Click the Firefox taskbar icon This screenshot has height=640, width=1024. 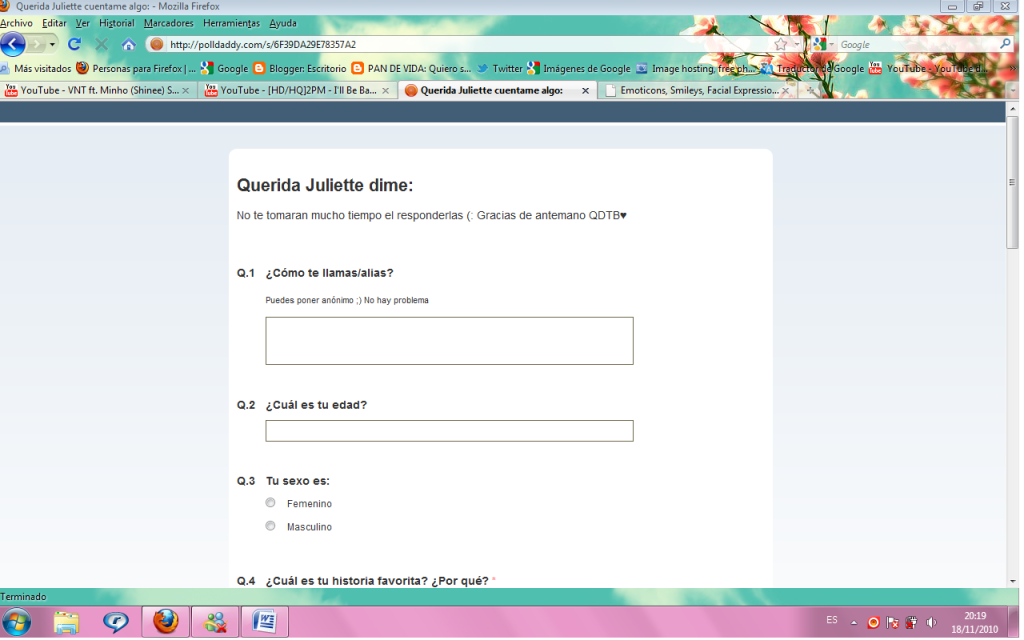[166, 622]
